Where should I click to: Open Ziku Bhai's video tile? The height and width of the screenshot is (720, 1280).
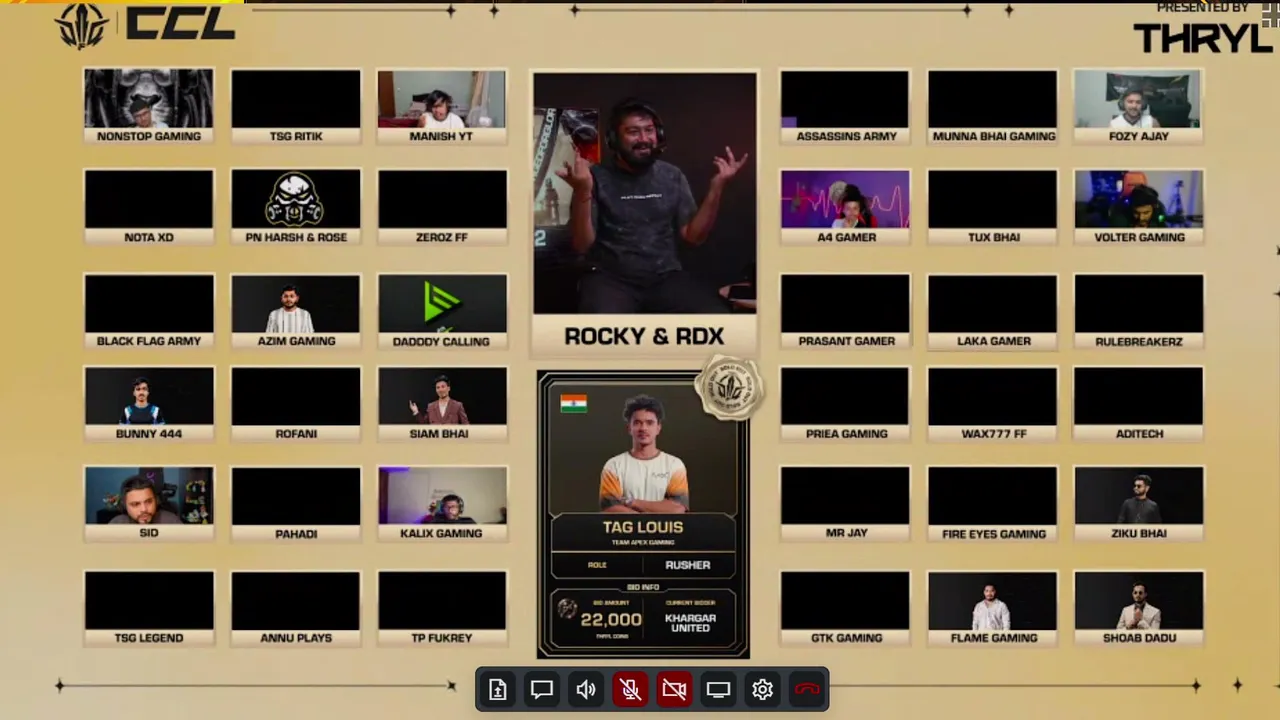tap(1139, 504)
